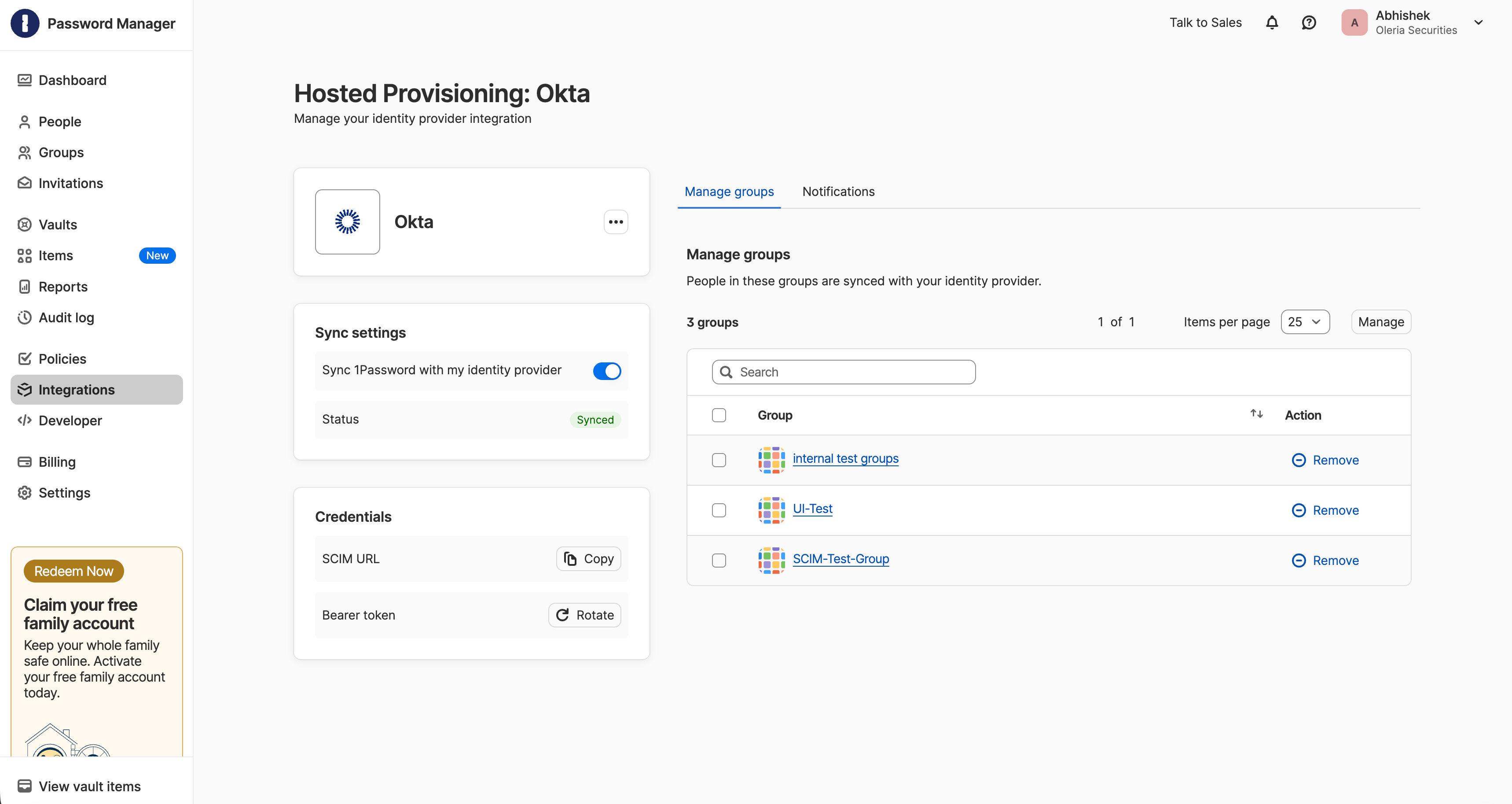Check the UI-Test row checkbox
Viewport: 1512px width, 804px height.
[x=719, y=510]
